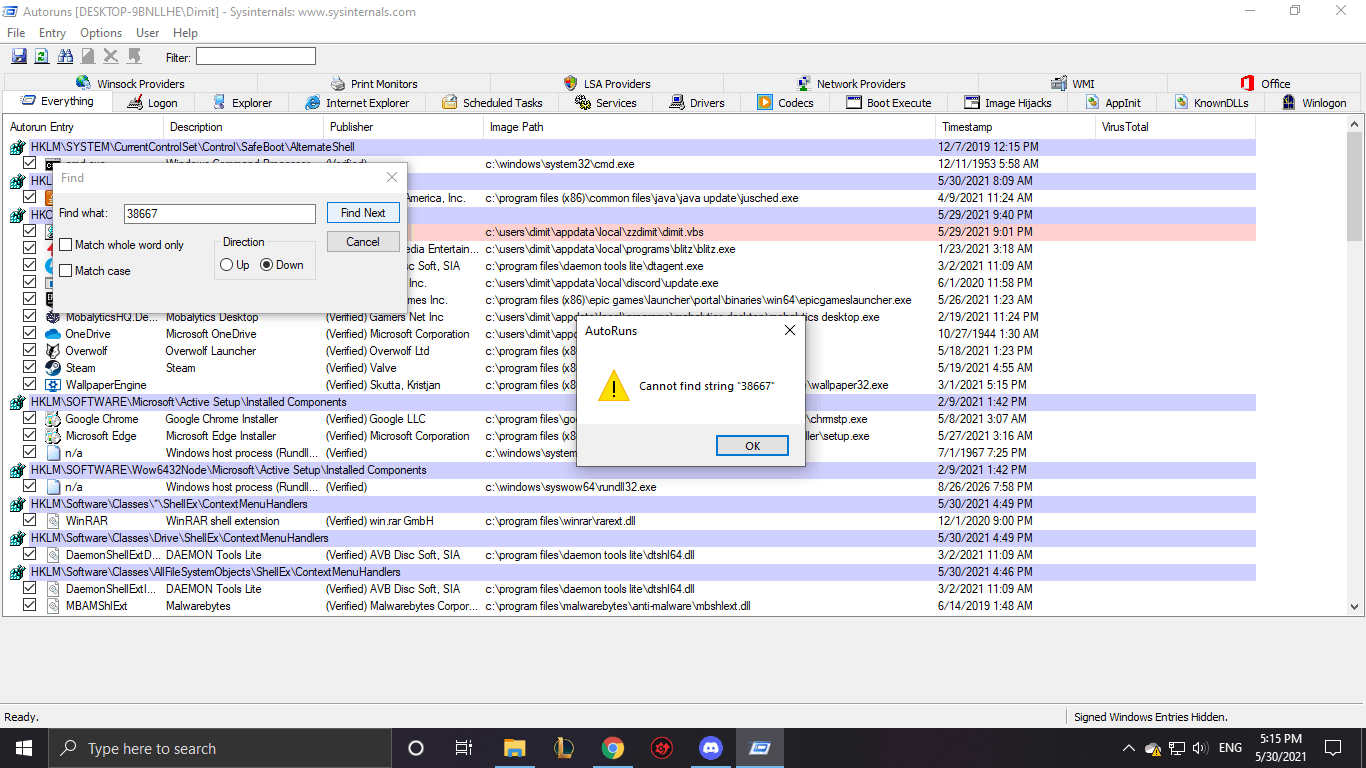
Task: Click the WinRAR entry file icon
Action: click(54, 521)
